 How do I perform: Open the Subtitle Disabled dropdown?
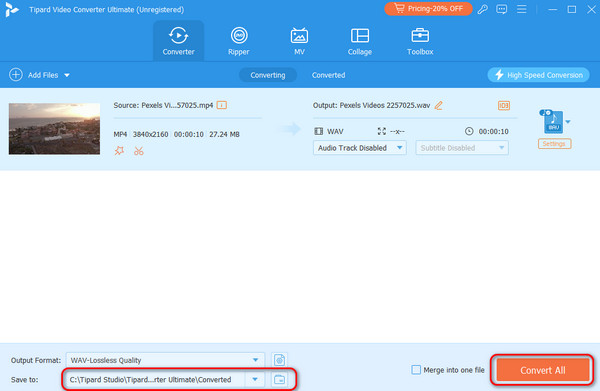click(462, 148)
